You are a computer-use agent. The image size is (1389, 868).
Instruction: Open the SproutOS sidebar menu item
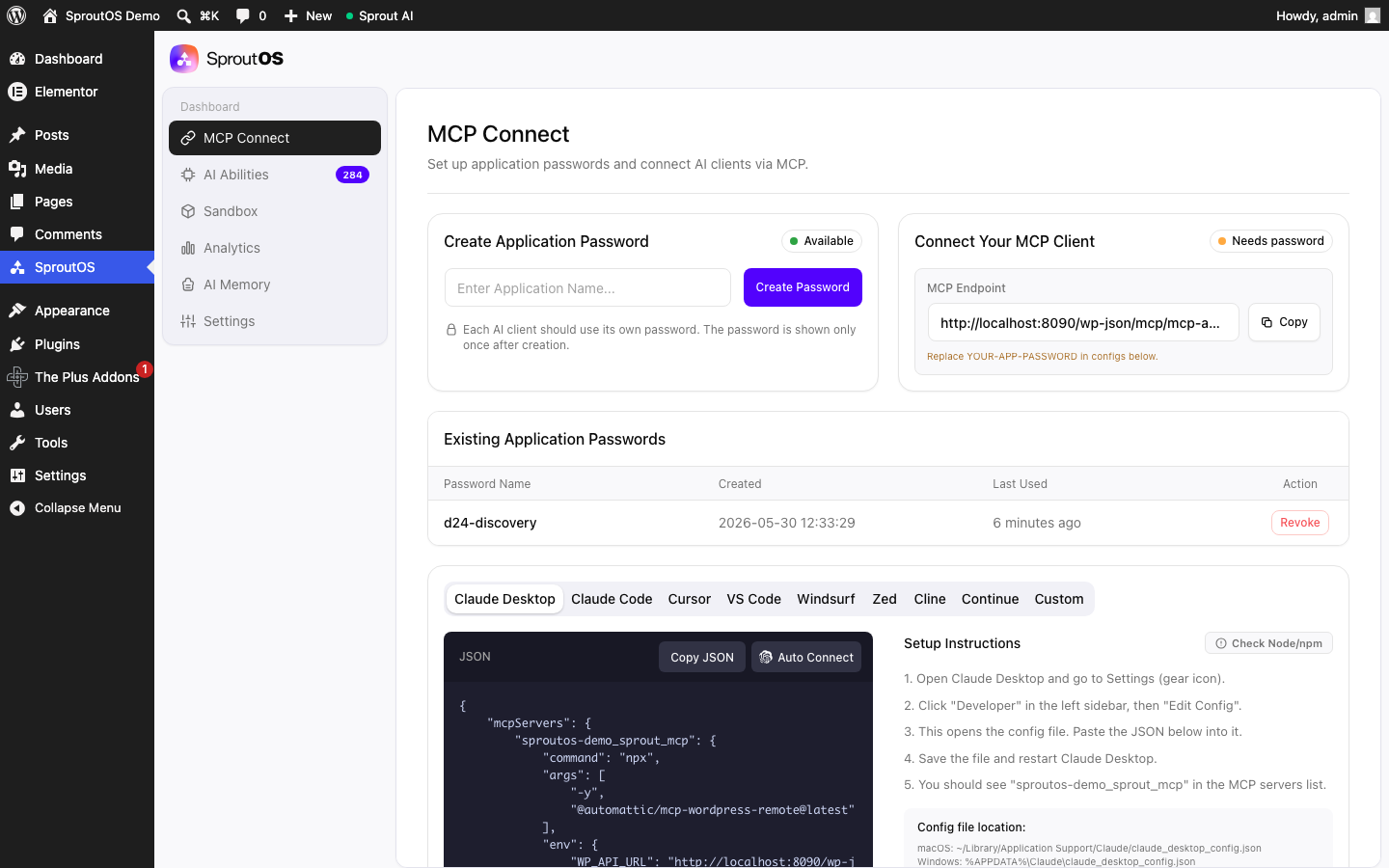77,267
